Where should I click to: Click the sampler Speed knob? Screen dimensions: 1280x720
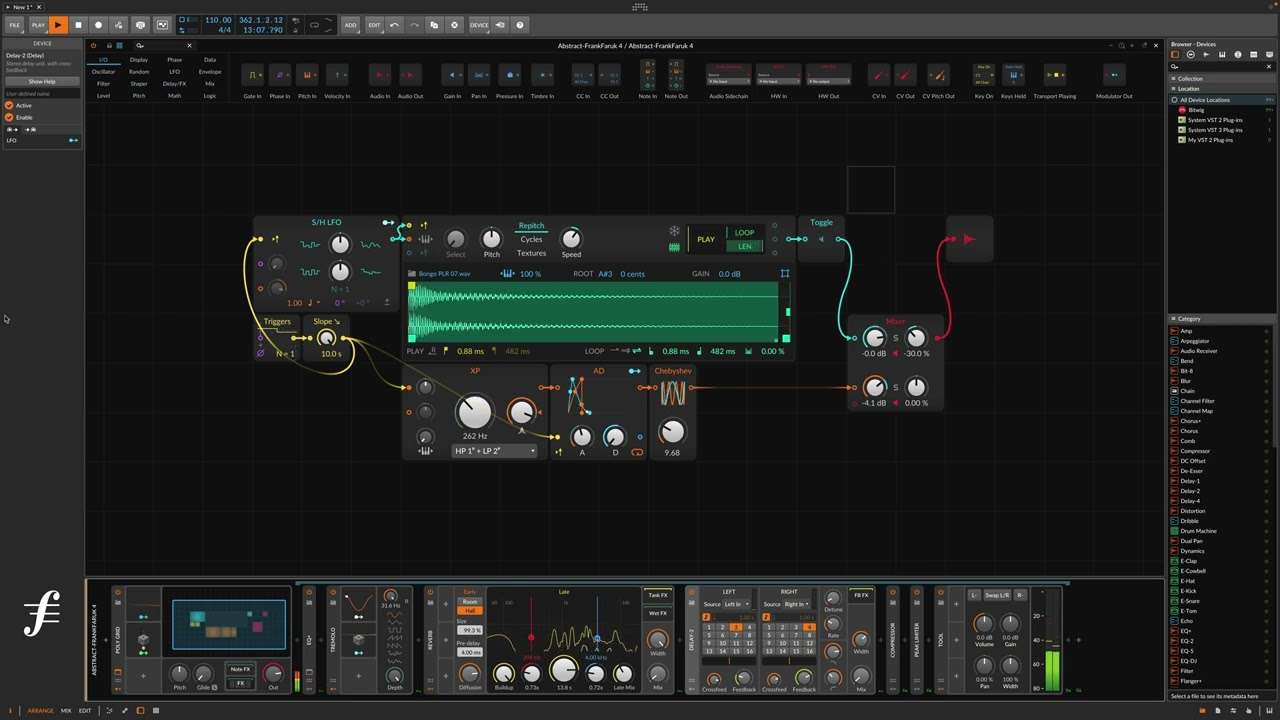pyautogui.click(x=571, y=238)
